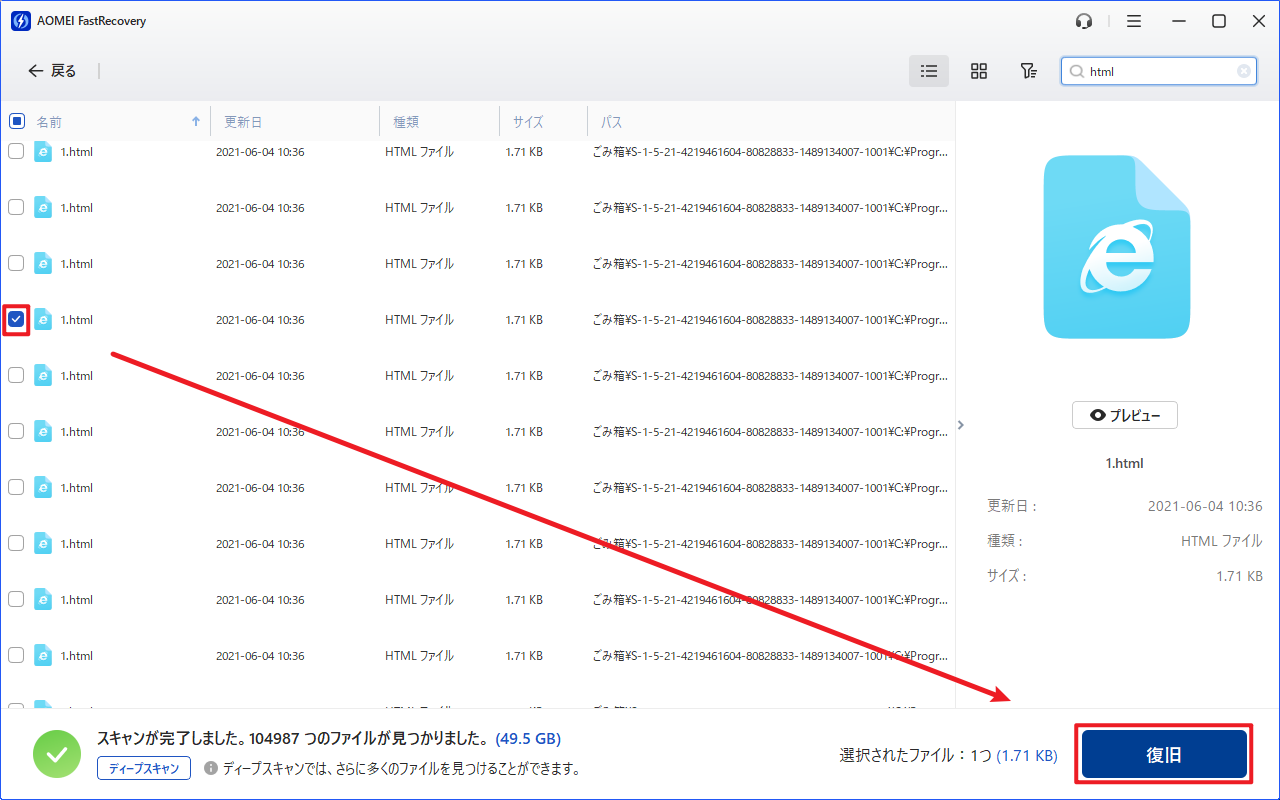Viewport: 1280px width, 800px height.
Task: Focus the search field containing html
Action: [x=1160, y=71]
